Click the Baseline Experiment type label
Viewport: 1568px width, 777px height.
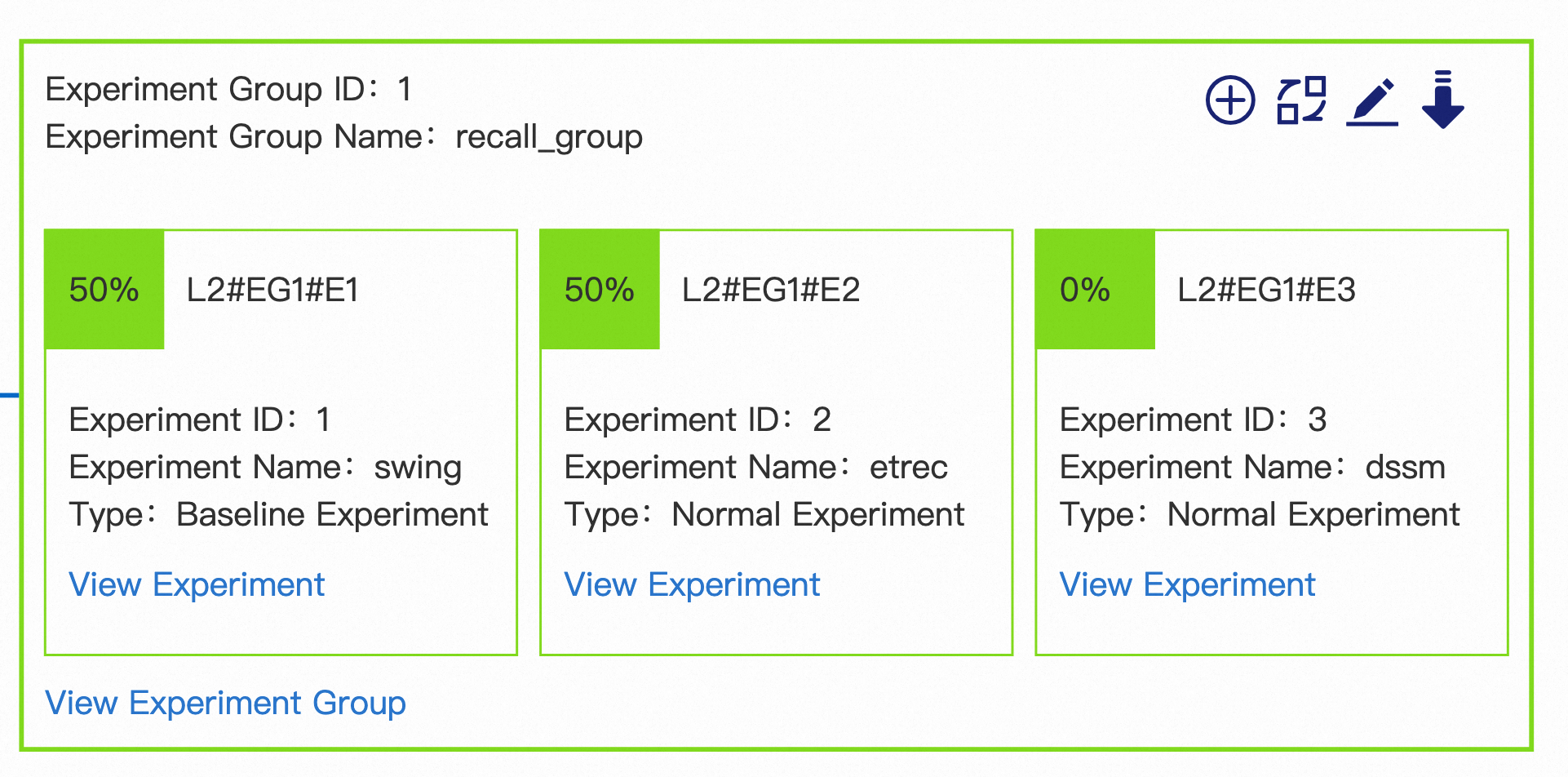point(332,515)
